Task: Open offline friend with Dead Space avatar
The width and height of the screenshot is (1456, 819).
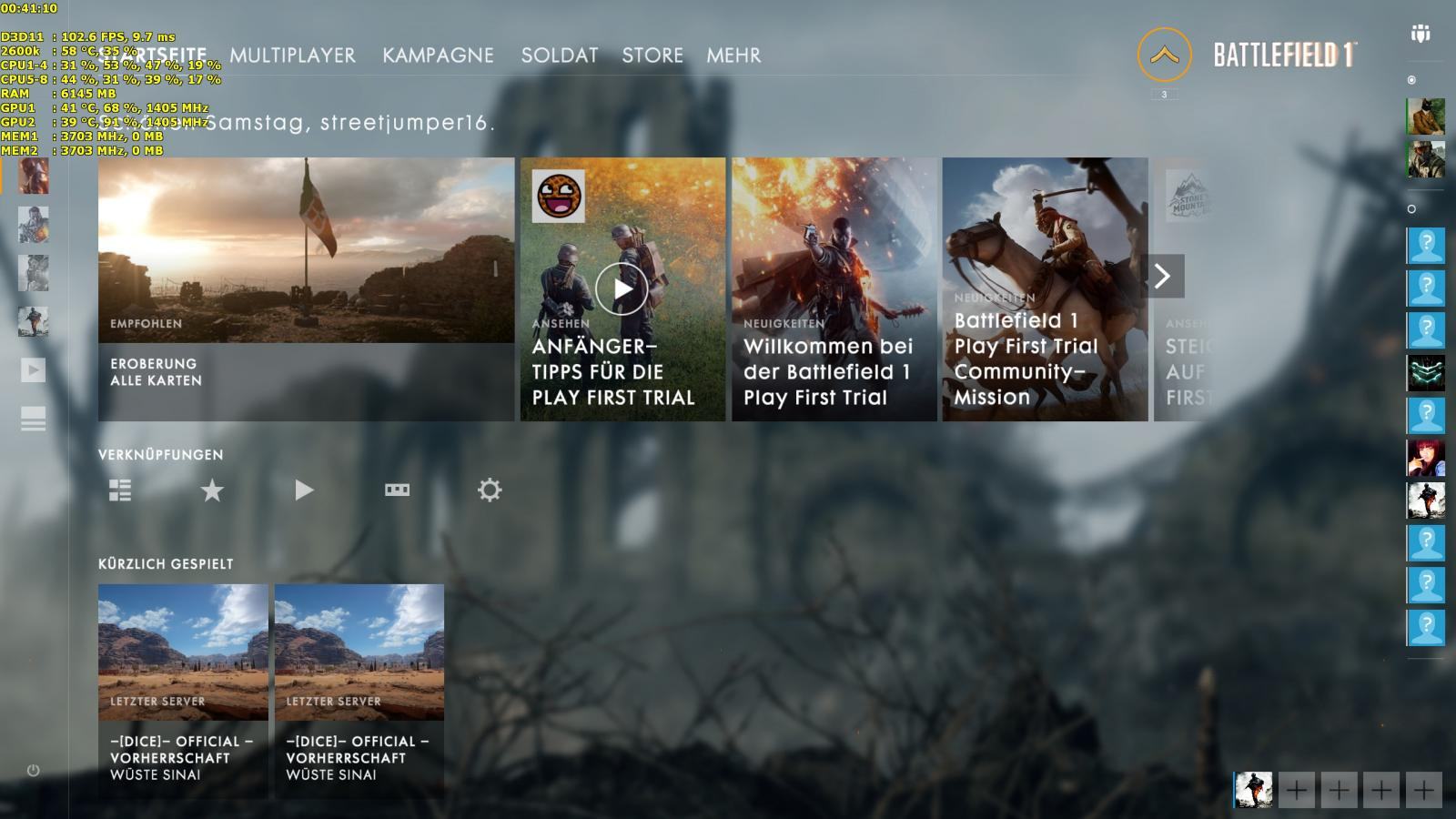Action: pos(1426,373)
